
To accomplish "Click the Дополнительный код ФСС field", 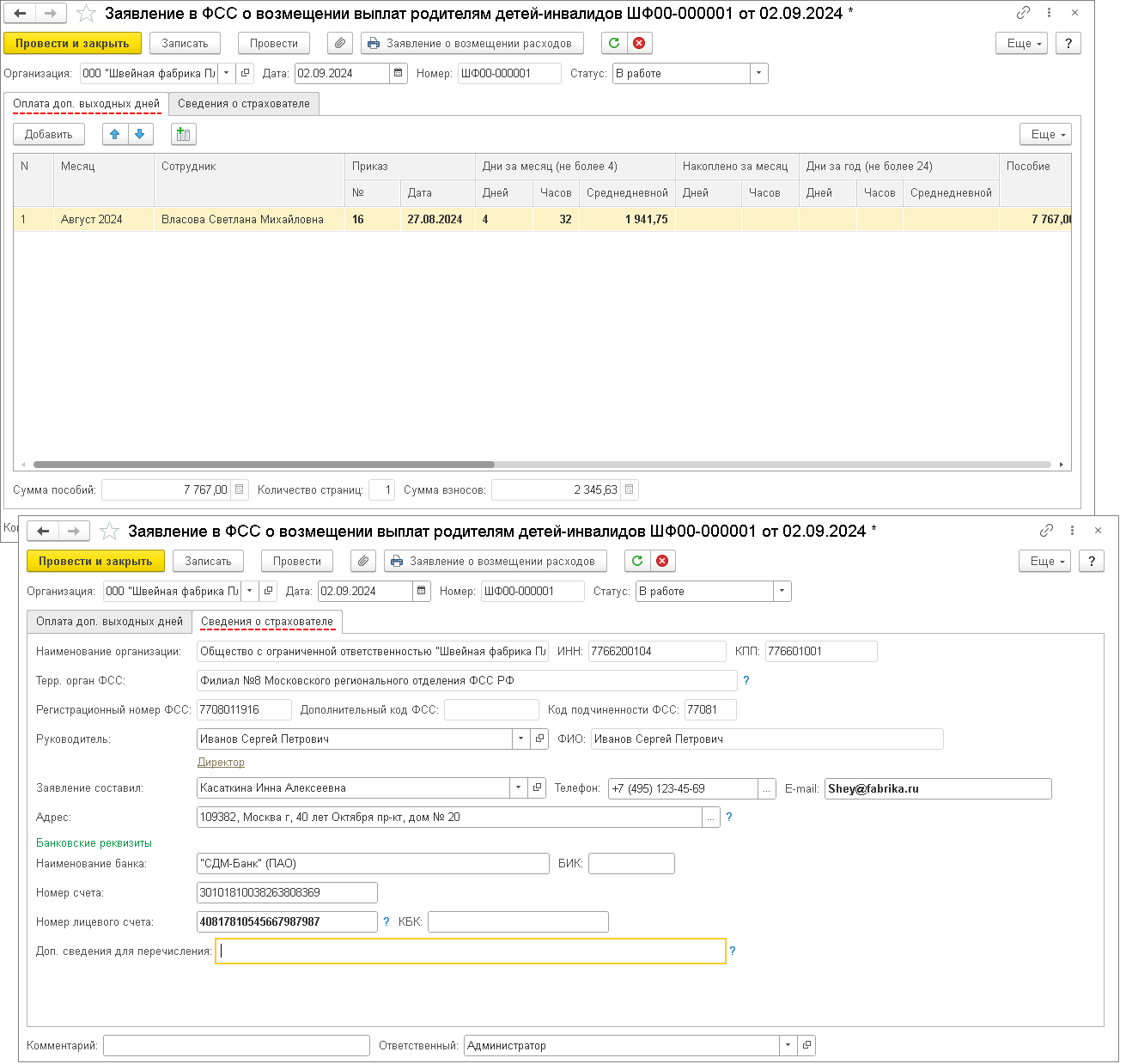I will pyautogui.click(x=491, y=709).
